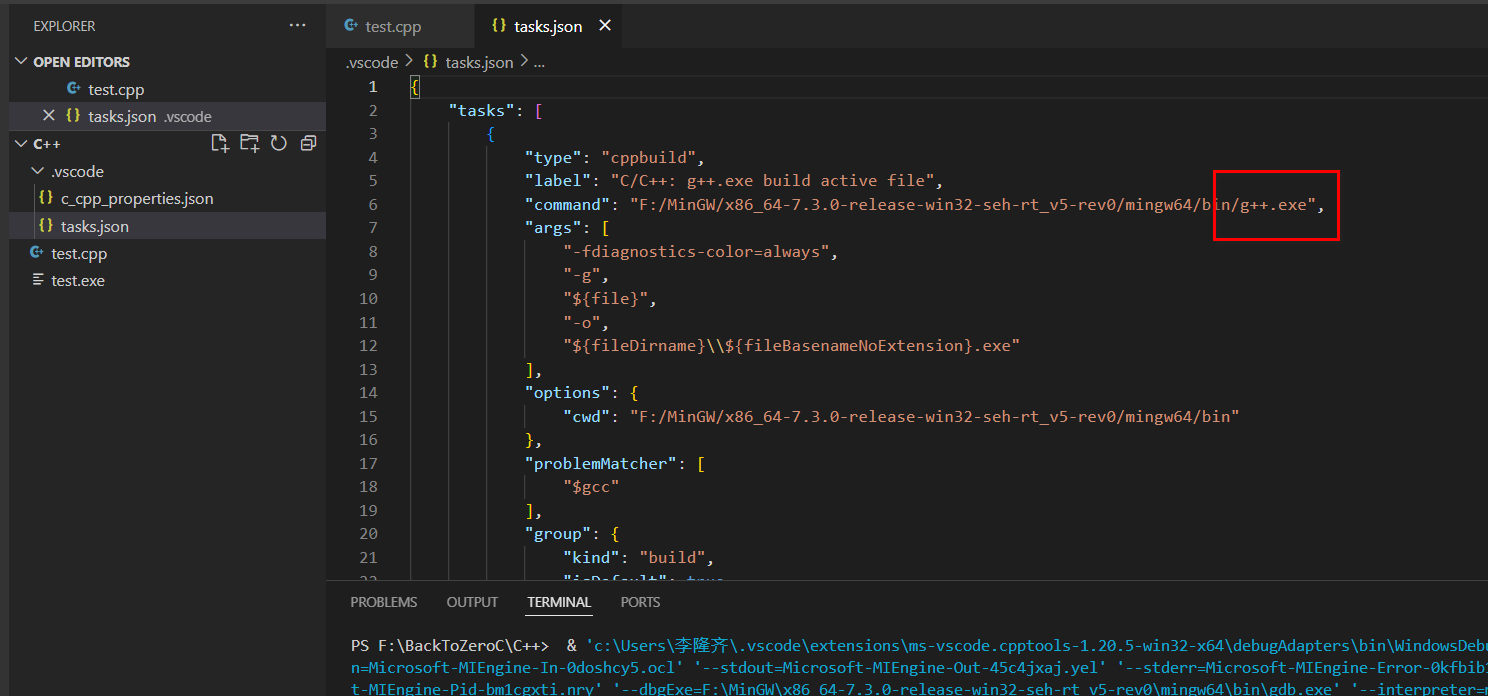Click line number 6 in gutter
Image resolution: width=1488 pixels, height=696 pixels.
[x=373, y=204]
